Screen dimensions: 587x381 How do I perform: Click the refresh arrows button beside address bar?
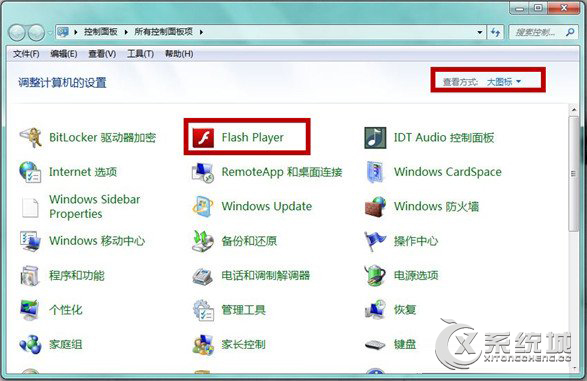tap(496, 33)
